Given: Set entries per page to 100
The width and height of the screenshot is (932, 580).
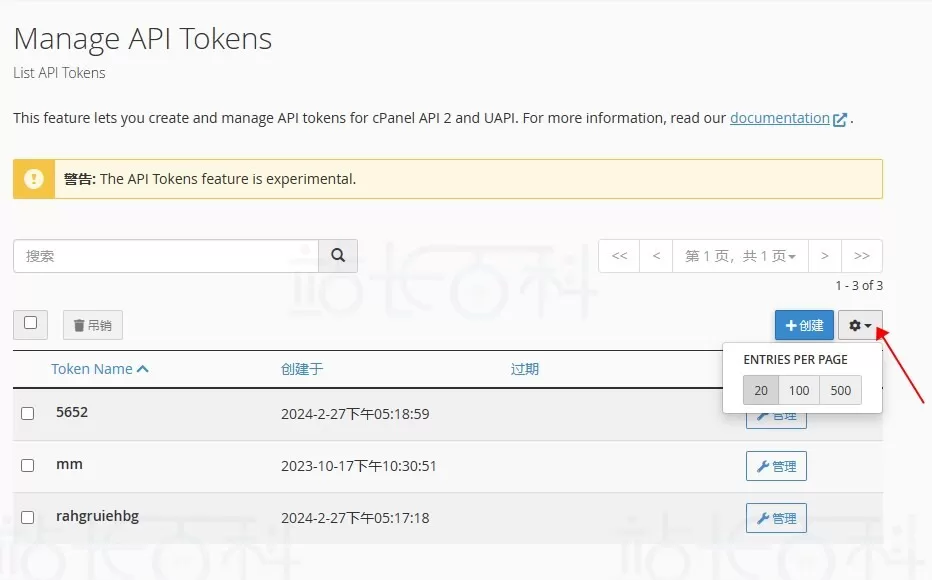Looking at the screenshot, I should [x=799, y=390].
